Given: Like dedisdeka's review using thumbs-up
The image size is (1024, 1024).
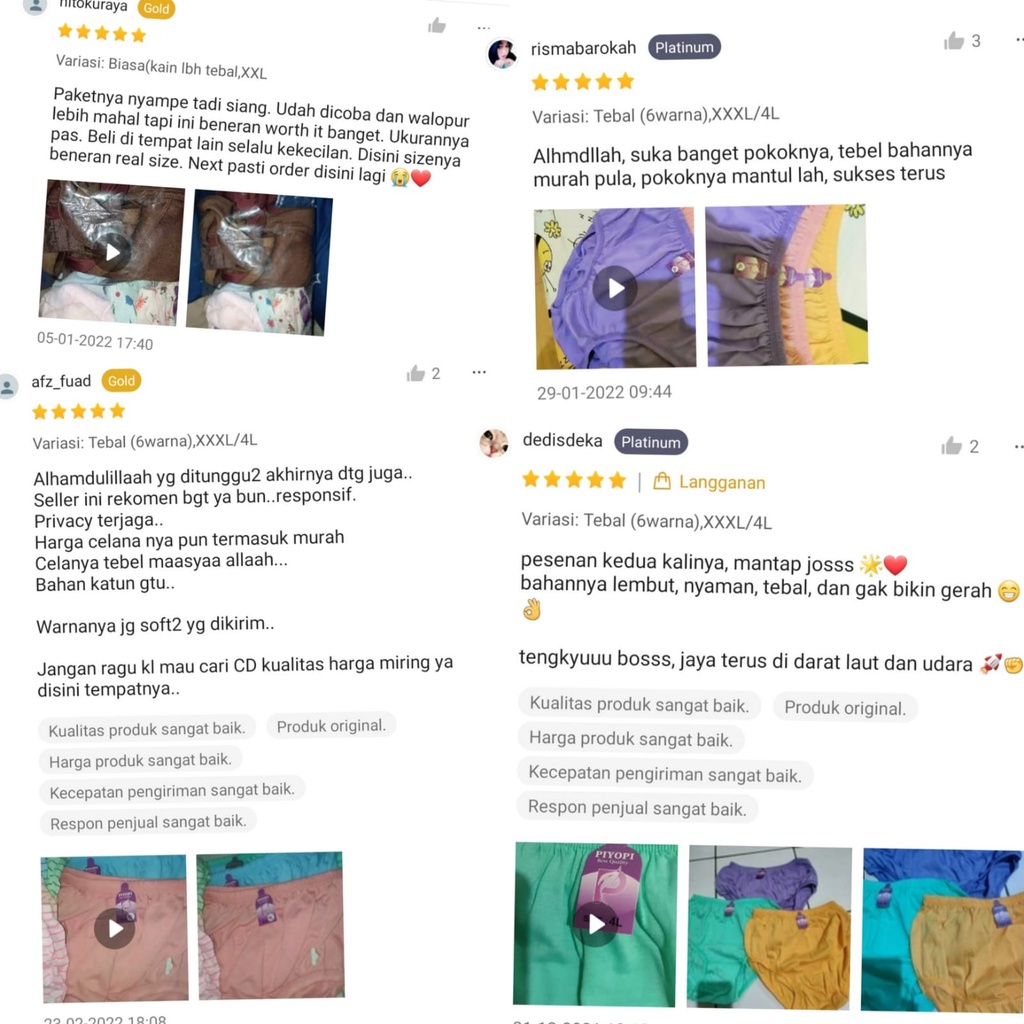Looking at the screenshot, I should [x=952, y=446].
